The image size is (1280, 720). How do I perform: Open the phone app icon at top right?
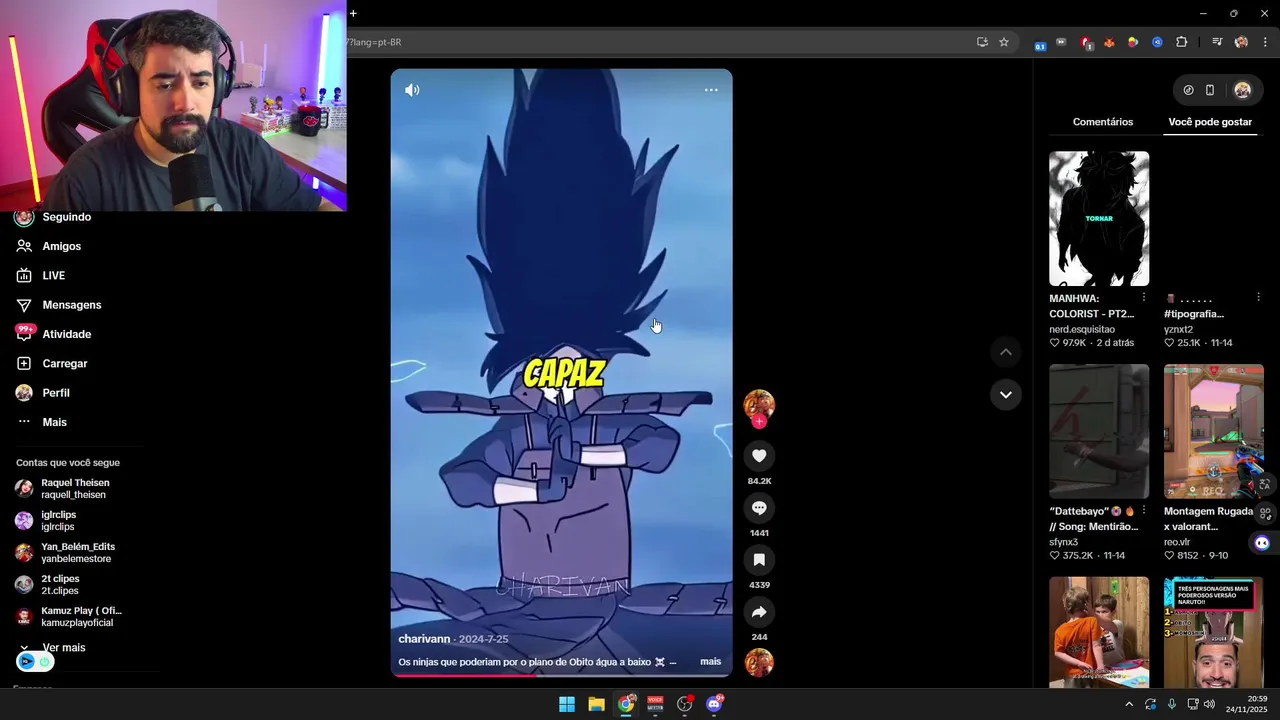[x=1210, y=90]
